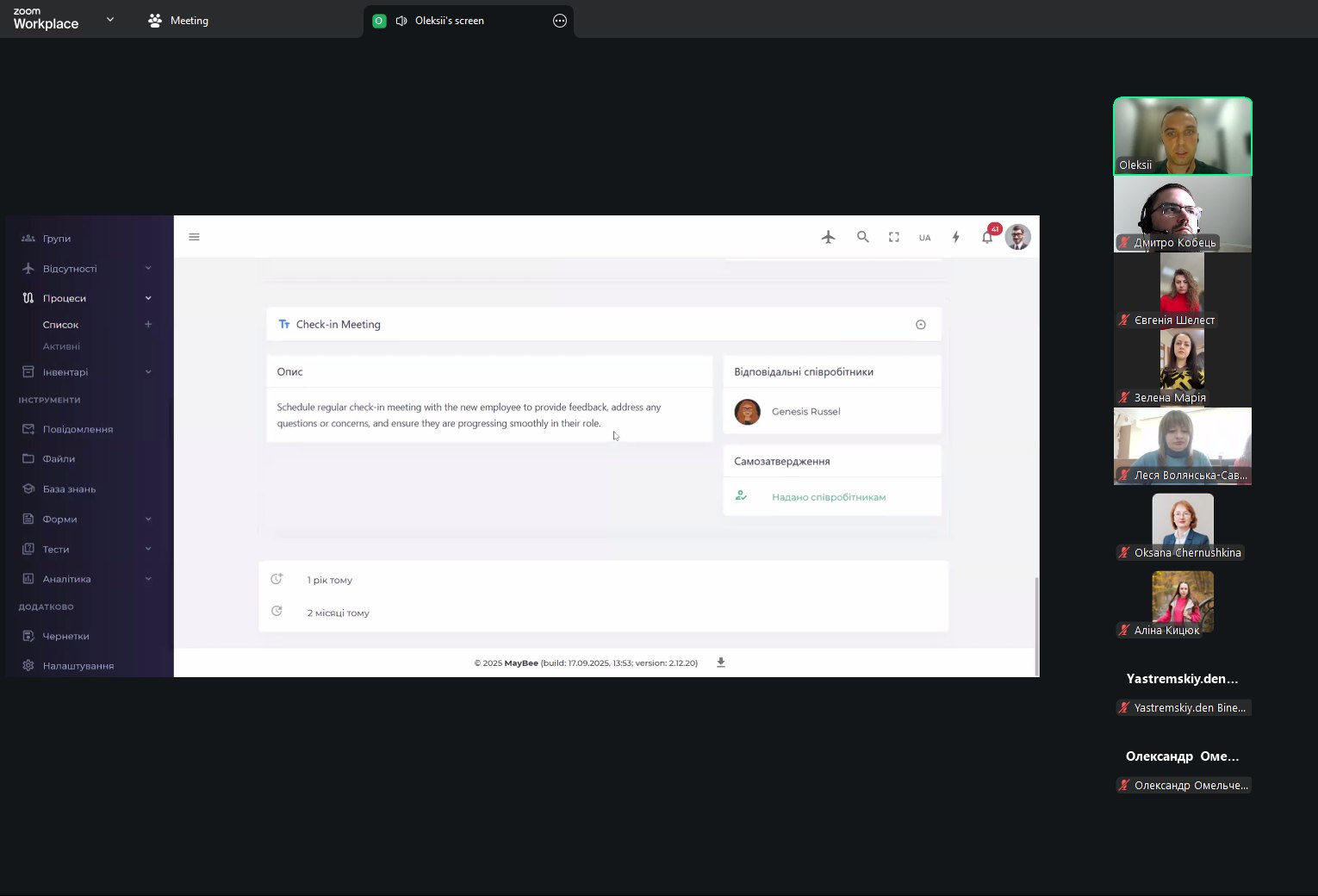The image size is (1318, 896).
Task: Toggle fullscreen mode icon
Action: tap(894, 237)
